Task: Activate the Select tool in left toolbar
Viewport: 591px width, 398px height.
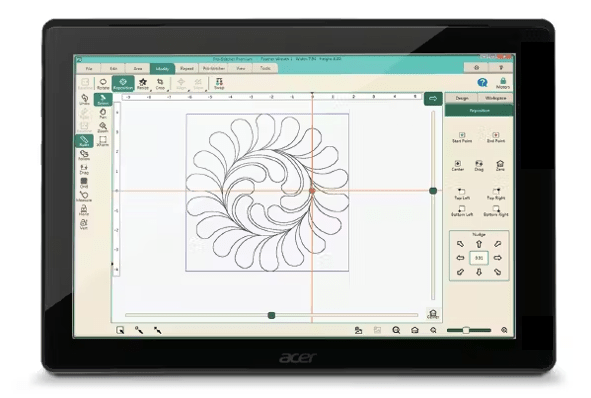Action: pyautogui.click(x=103, y=100)
